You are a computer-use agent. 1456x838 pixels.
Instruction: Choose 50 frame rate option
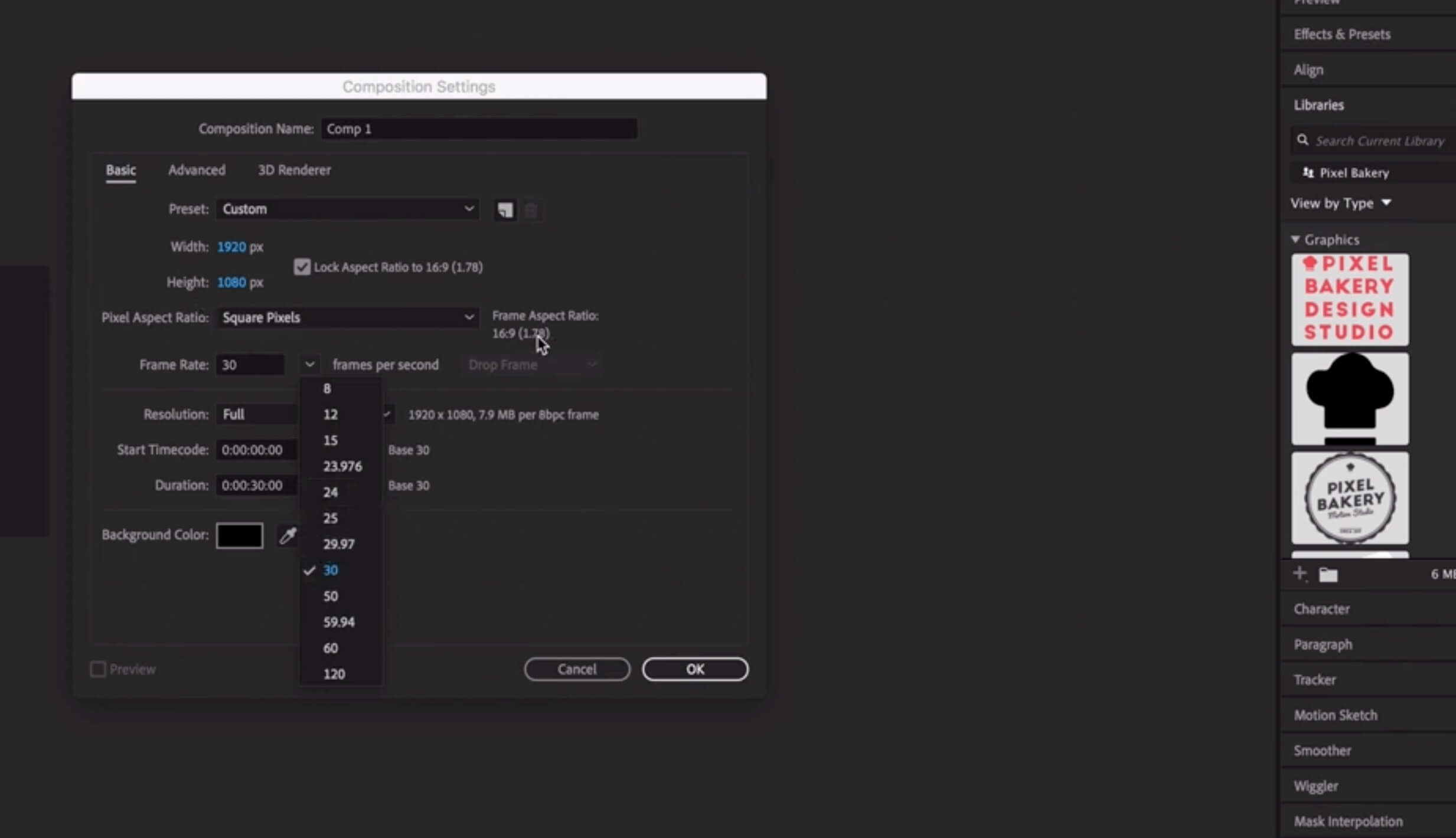click(x=341, y=596)
